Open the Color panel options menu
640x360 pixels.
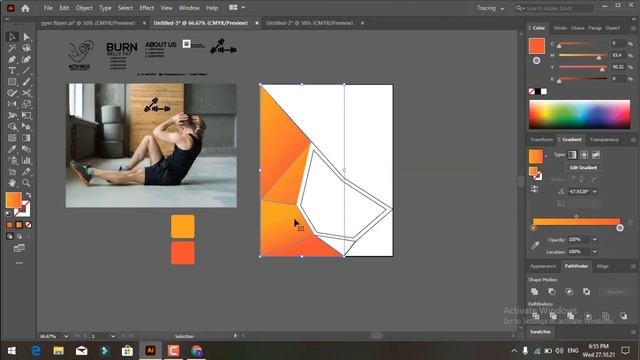633,28
